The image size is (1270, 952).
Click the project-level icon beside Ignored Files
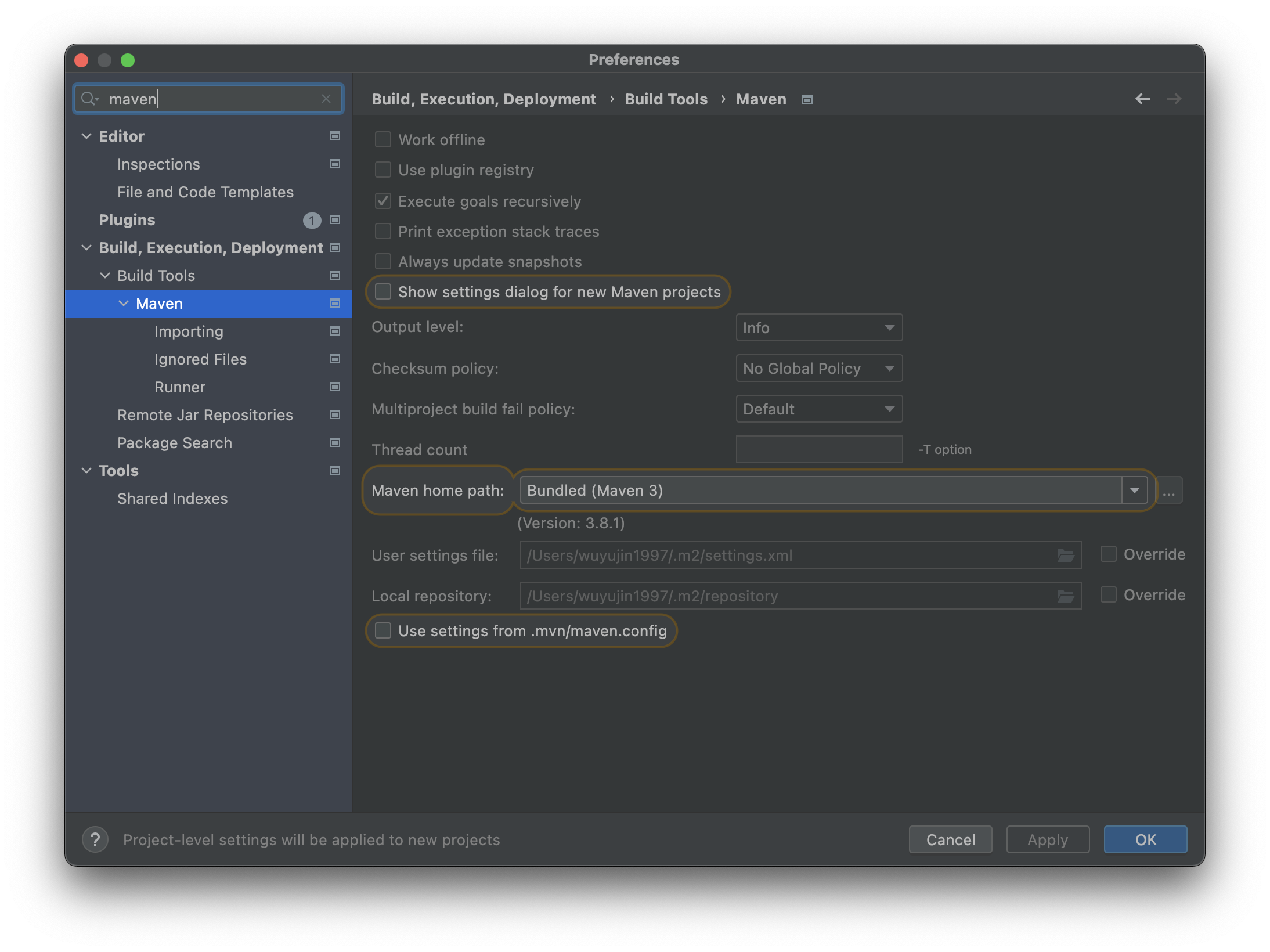335,359
